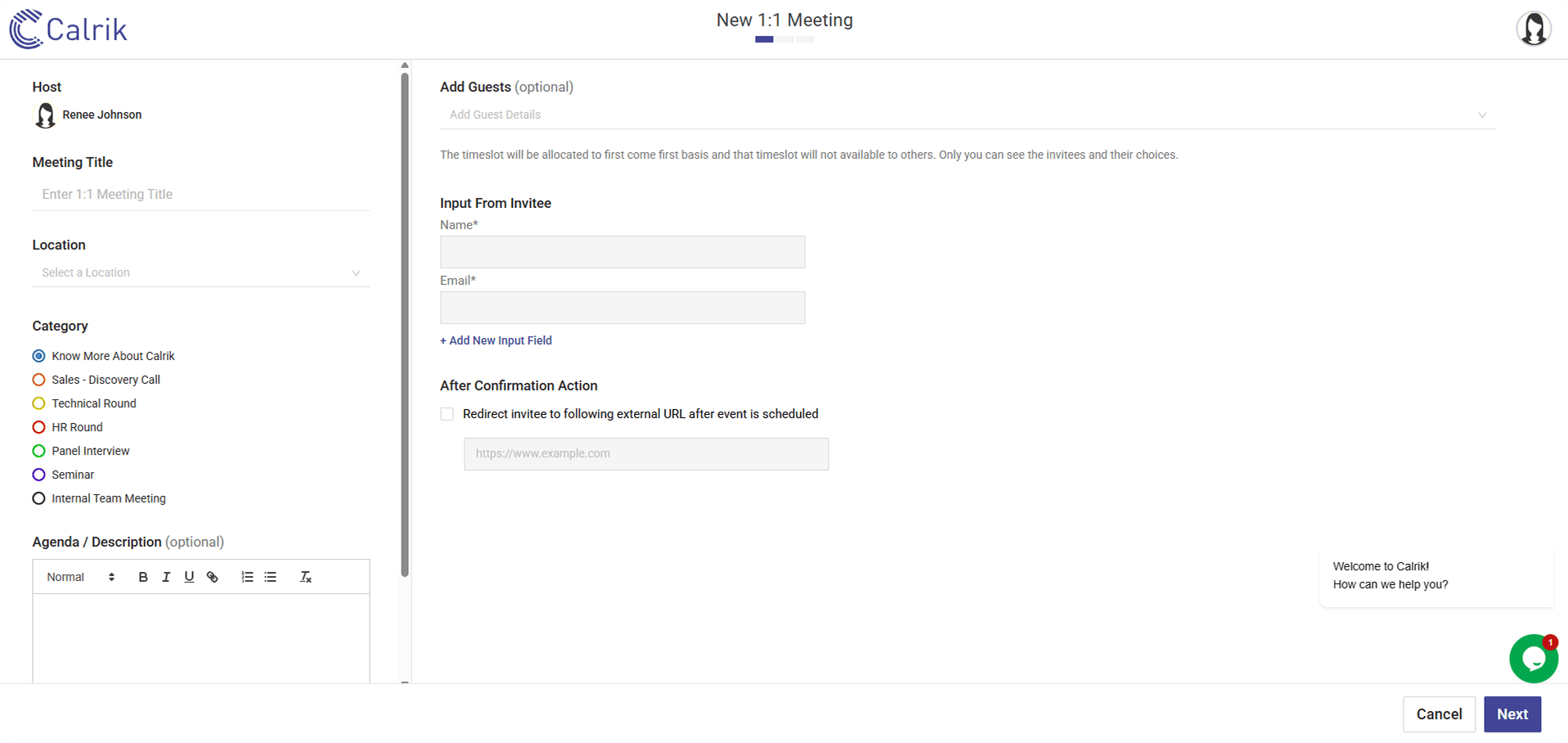This screenshot has height=743, width=1568.
Task: Clear text formatting in agenda editor
Action: [x=306, y=577]
